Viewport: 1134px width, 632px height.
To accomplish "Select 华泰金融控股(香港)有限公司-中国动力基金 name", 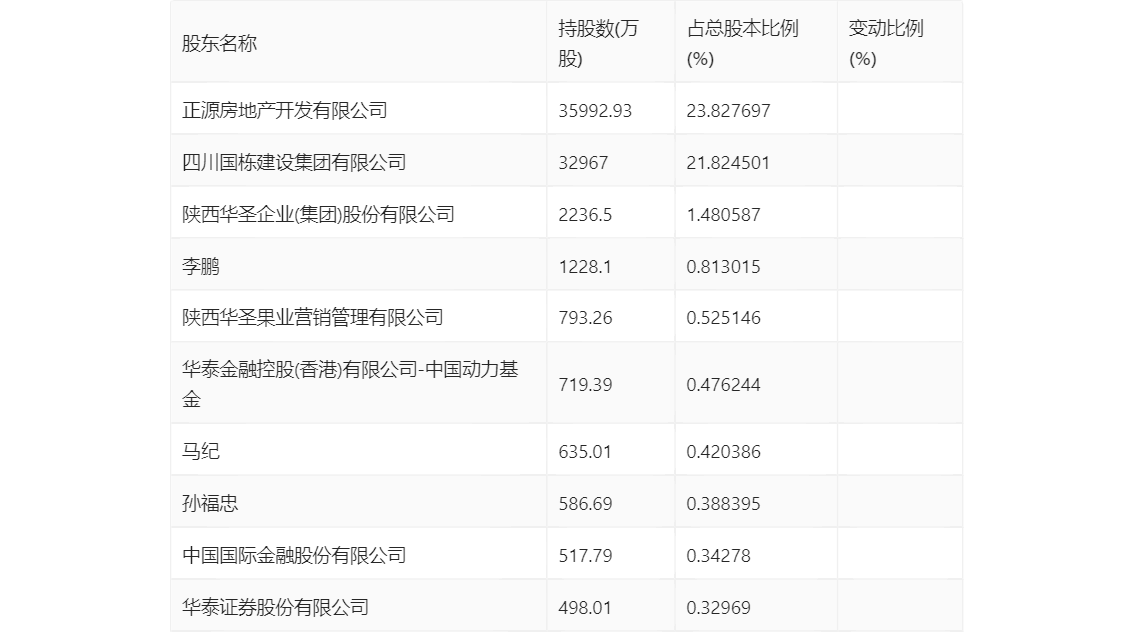I will point(350,384).
